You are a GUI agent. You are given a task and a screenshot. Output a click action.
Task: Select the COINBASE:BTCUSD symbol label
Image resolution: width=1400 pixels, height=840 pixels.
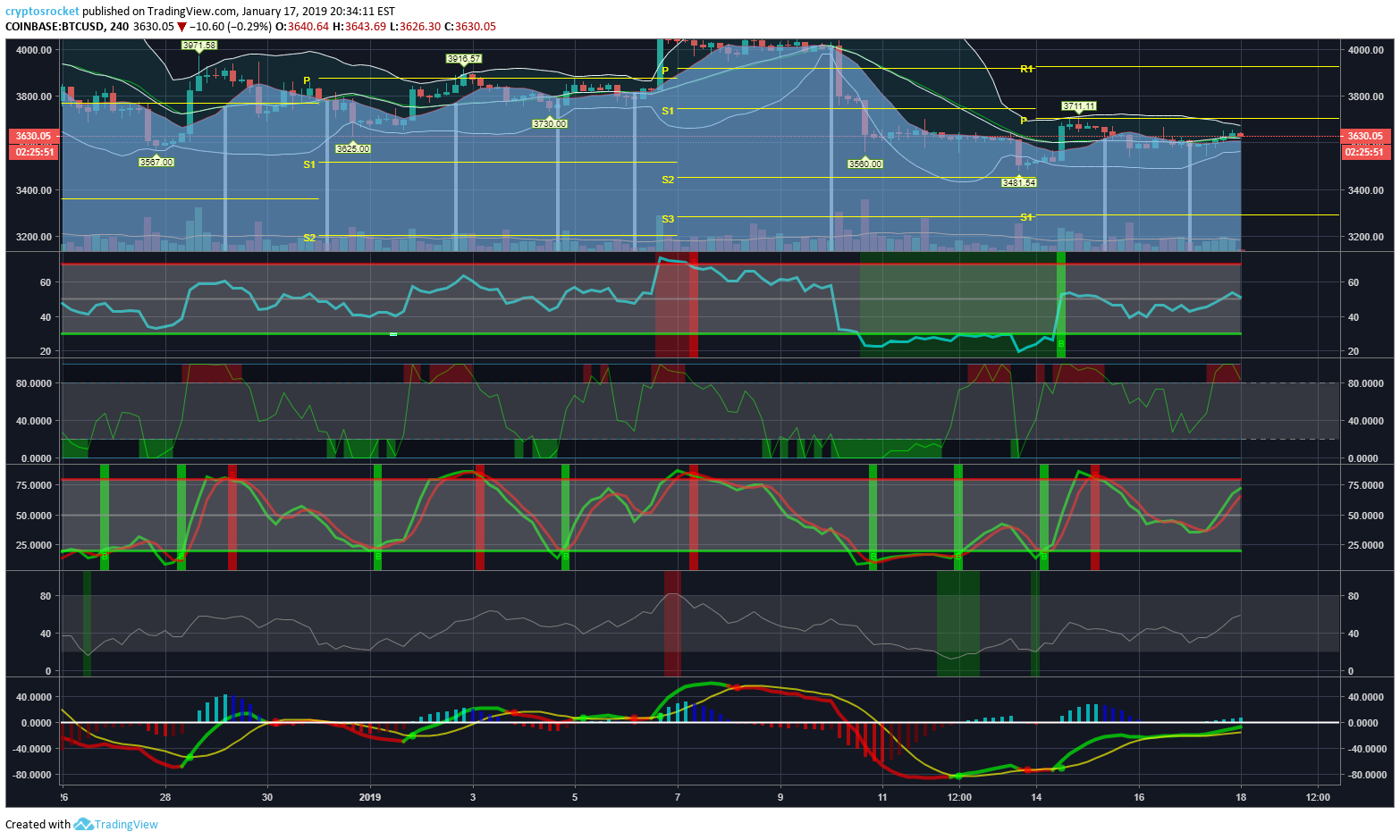(x=54, y=27)
